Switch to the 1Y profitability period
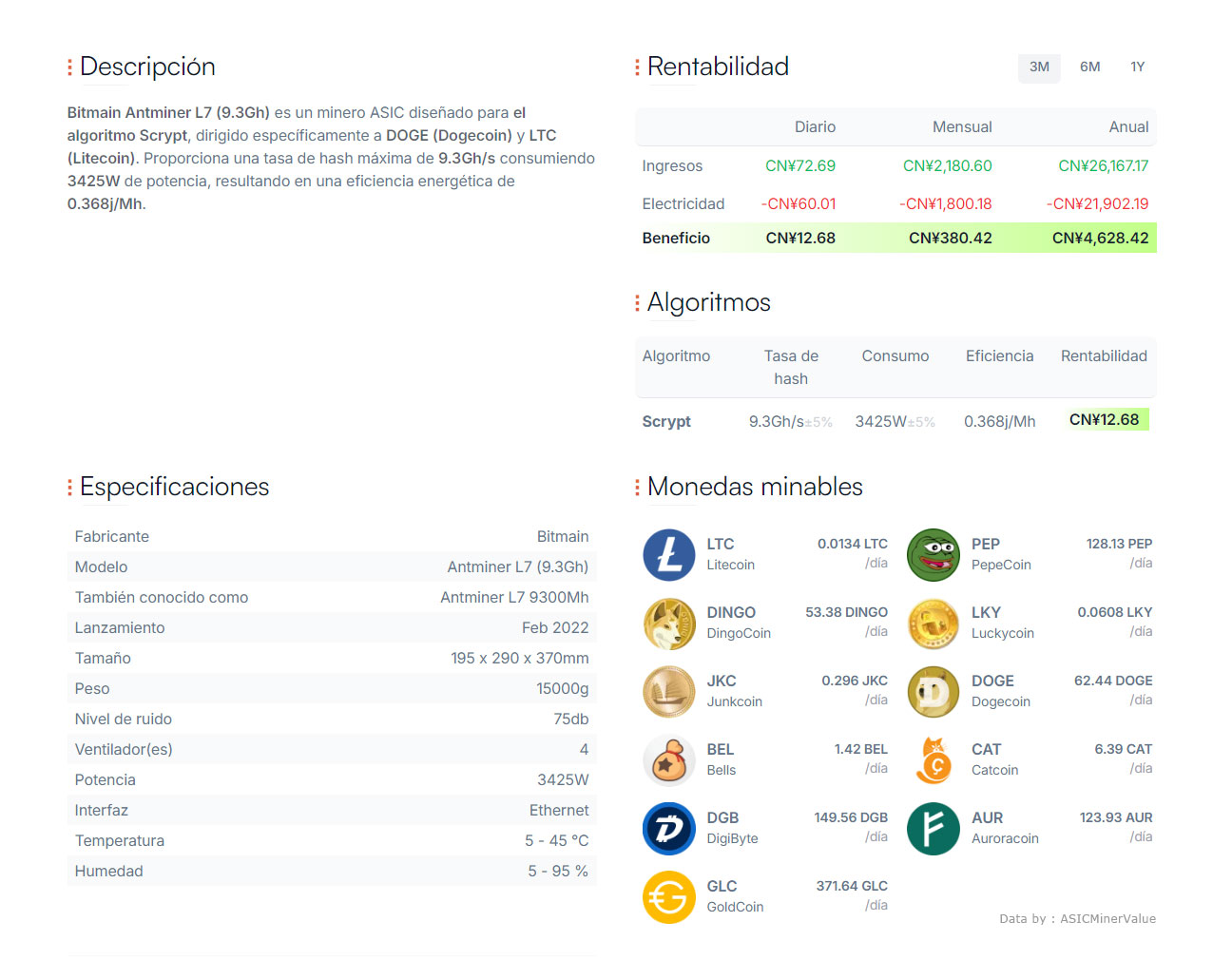 click(x=1137, y=67)
